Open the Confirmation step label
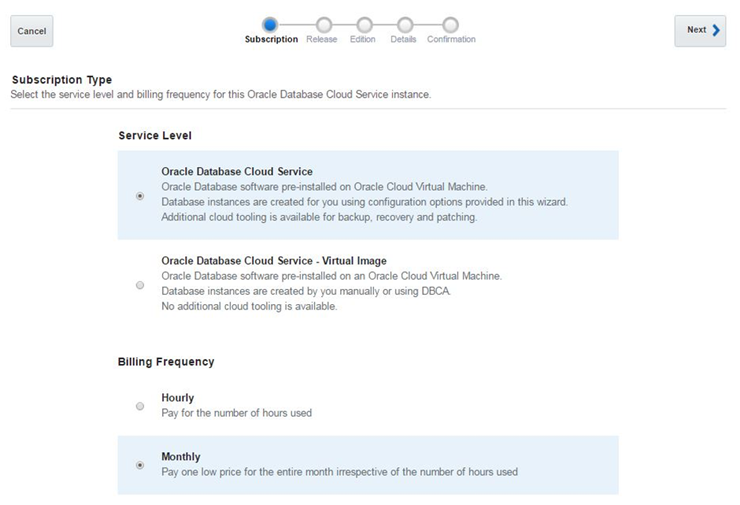 [451, 40]
